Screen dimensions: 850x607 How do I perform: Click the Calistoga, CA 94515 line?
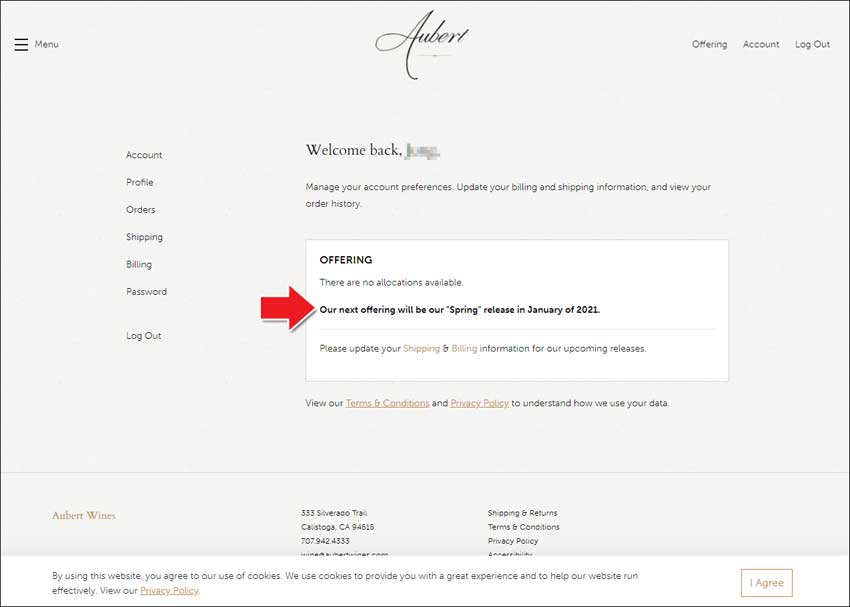pos(338,527)
